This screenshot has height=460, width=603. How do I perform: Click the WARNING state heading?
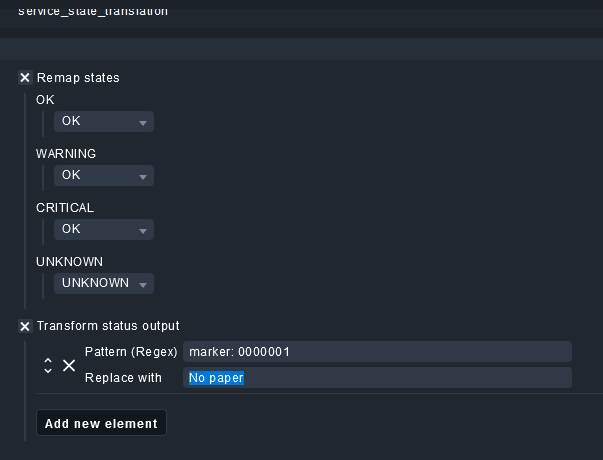[x=66, y=154]
